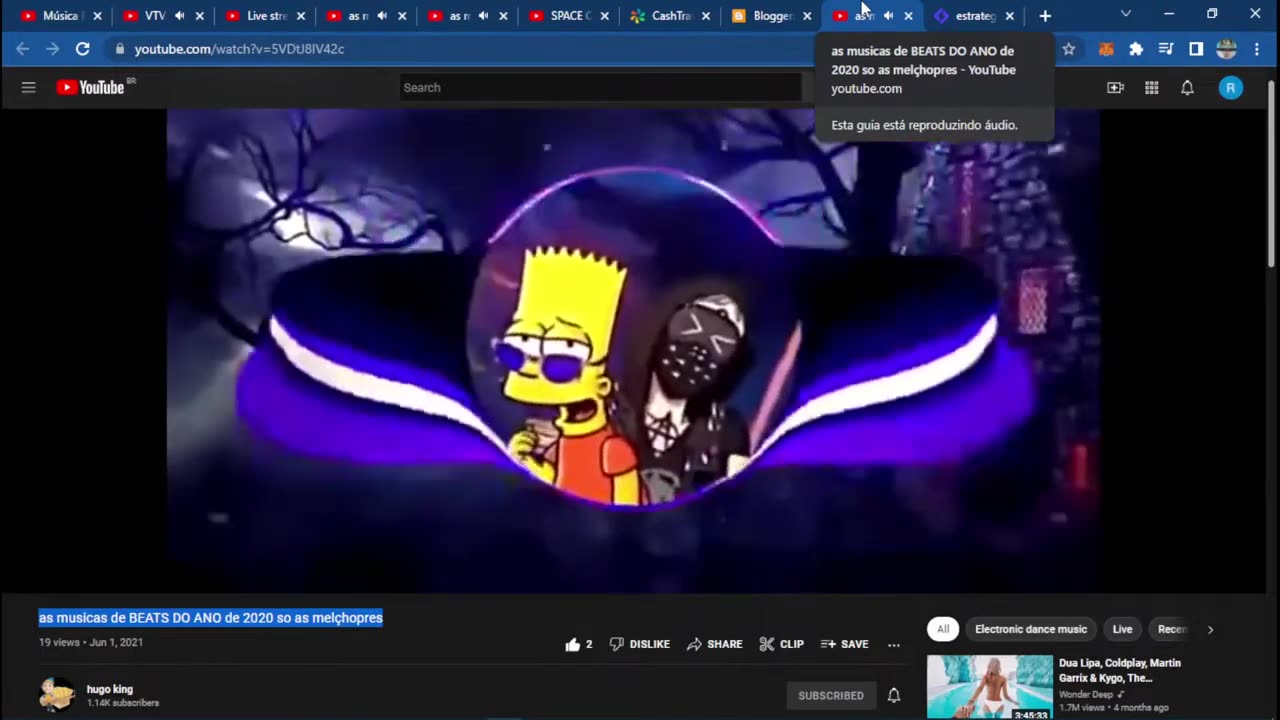Open the YouTube Create video icon

(x=1115, y=88)
